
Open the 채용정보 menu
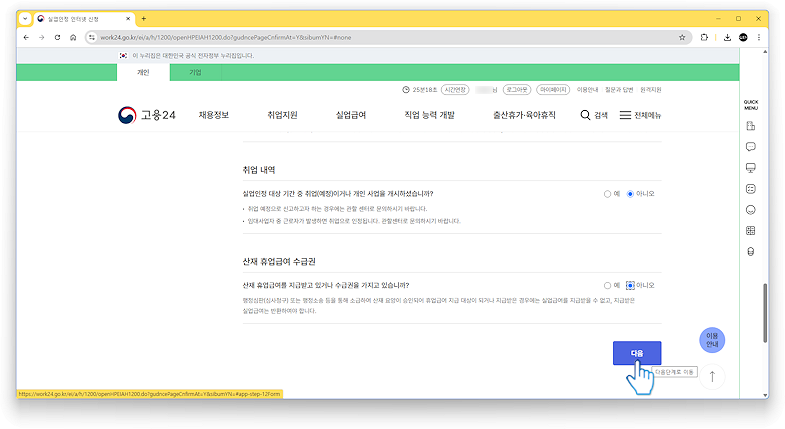[x=214, y=115]
